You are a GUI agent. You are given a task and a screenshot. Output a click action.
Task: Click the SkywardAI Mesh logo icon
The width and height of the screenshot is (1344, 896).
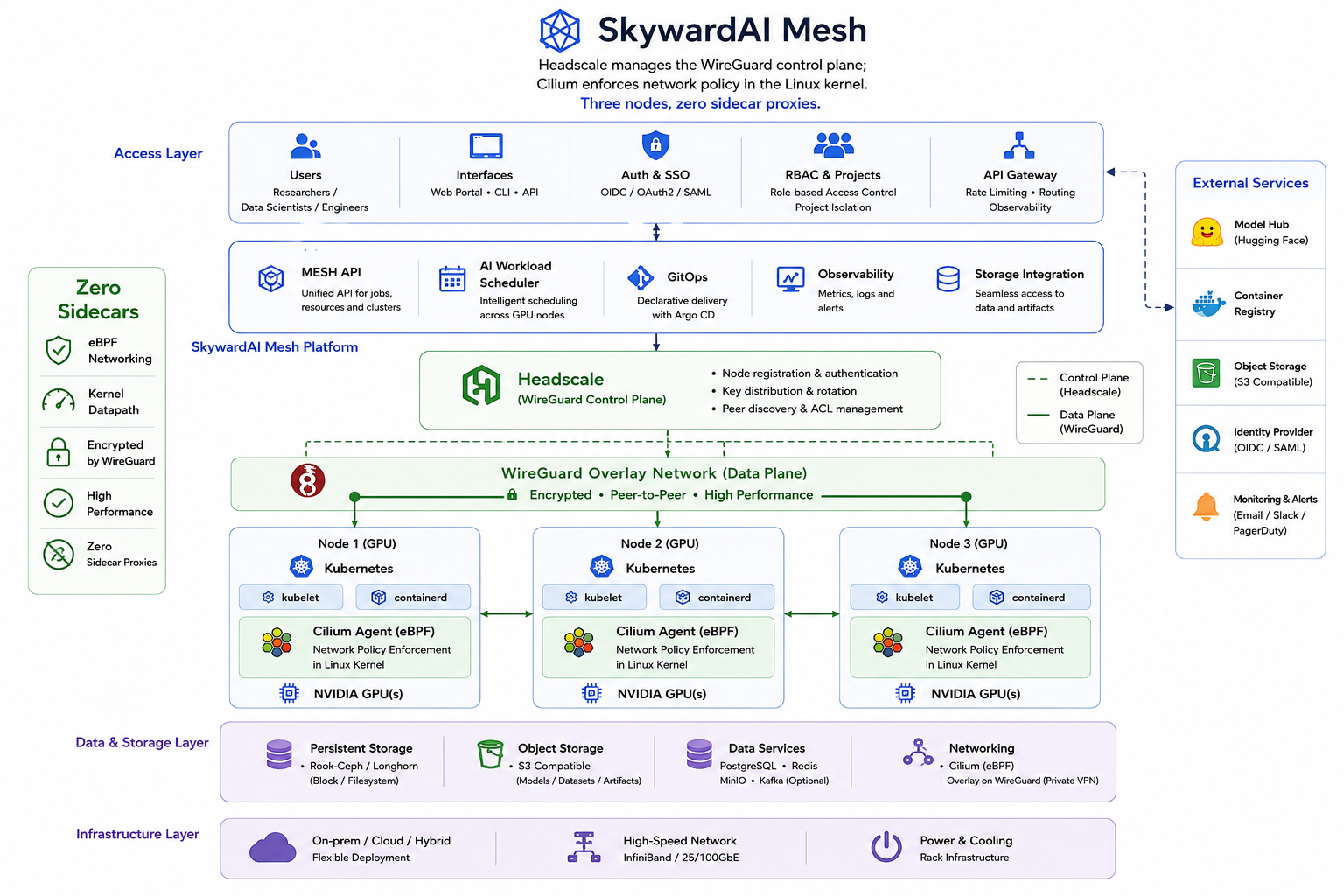click(x=560, y=31)
